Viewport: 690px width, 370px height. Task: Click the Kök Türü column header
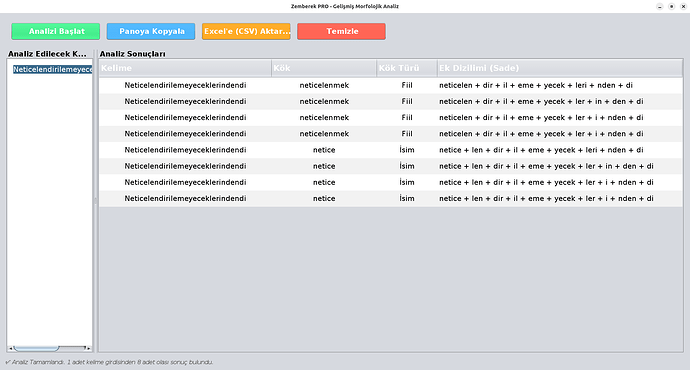point(407,68)
